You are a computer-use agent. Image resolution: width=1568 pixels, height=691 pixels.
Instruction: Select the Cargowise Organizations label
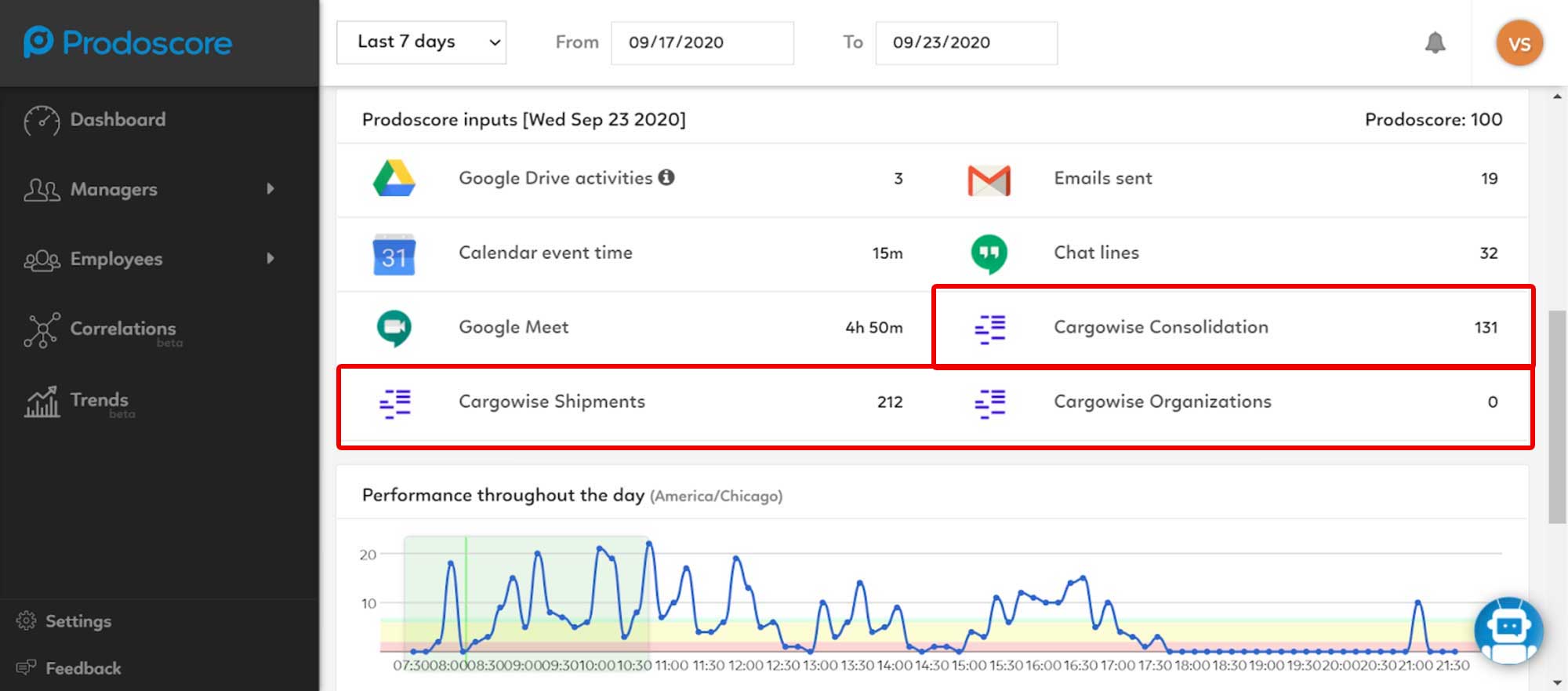tap(1163, 402)
